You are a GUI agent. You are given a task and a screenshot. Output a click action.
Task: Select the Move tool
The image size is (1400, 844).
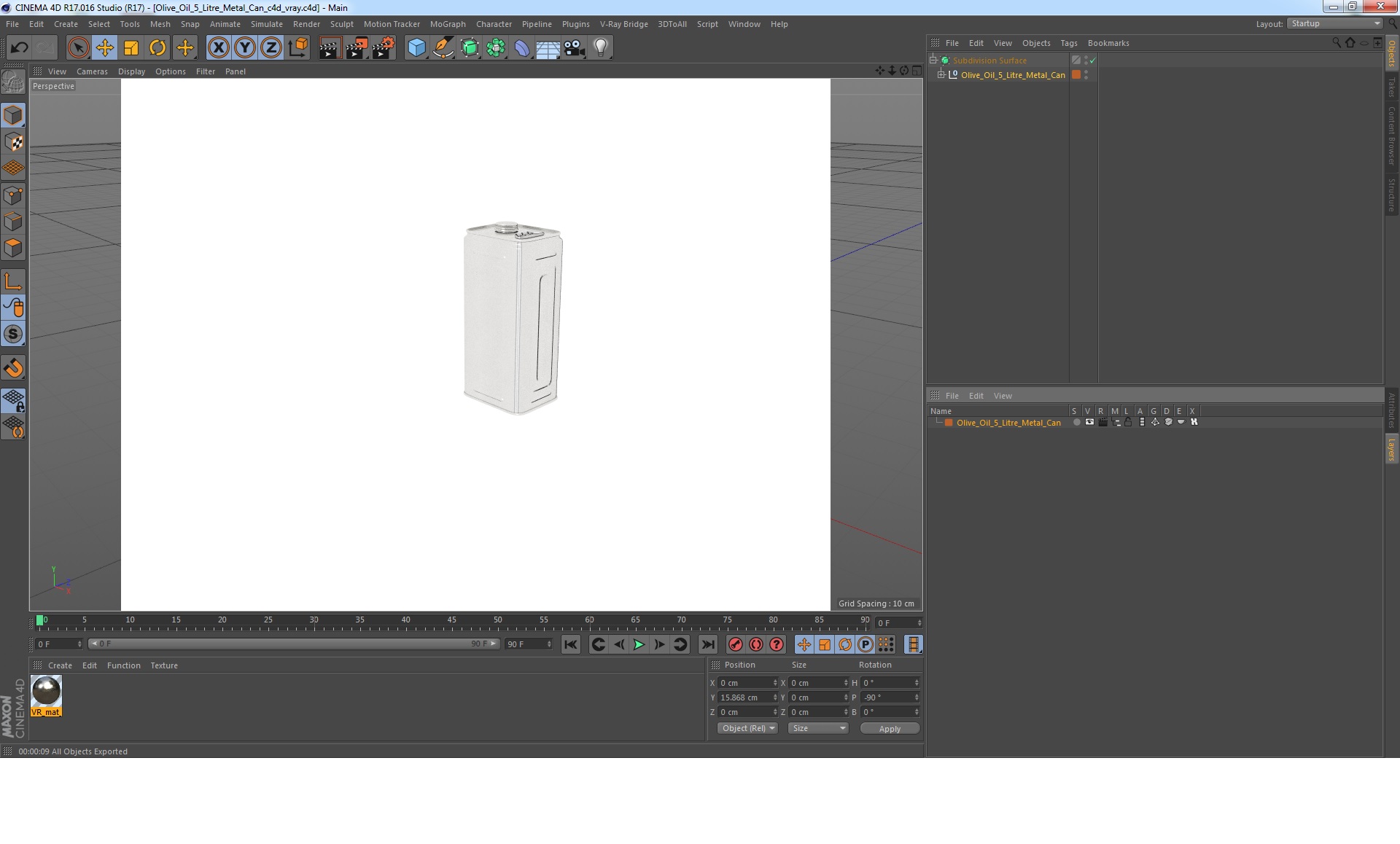tap(104, 48)
